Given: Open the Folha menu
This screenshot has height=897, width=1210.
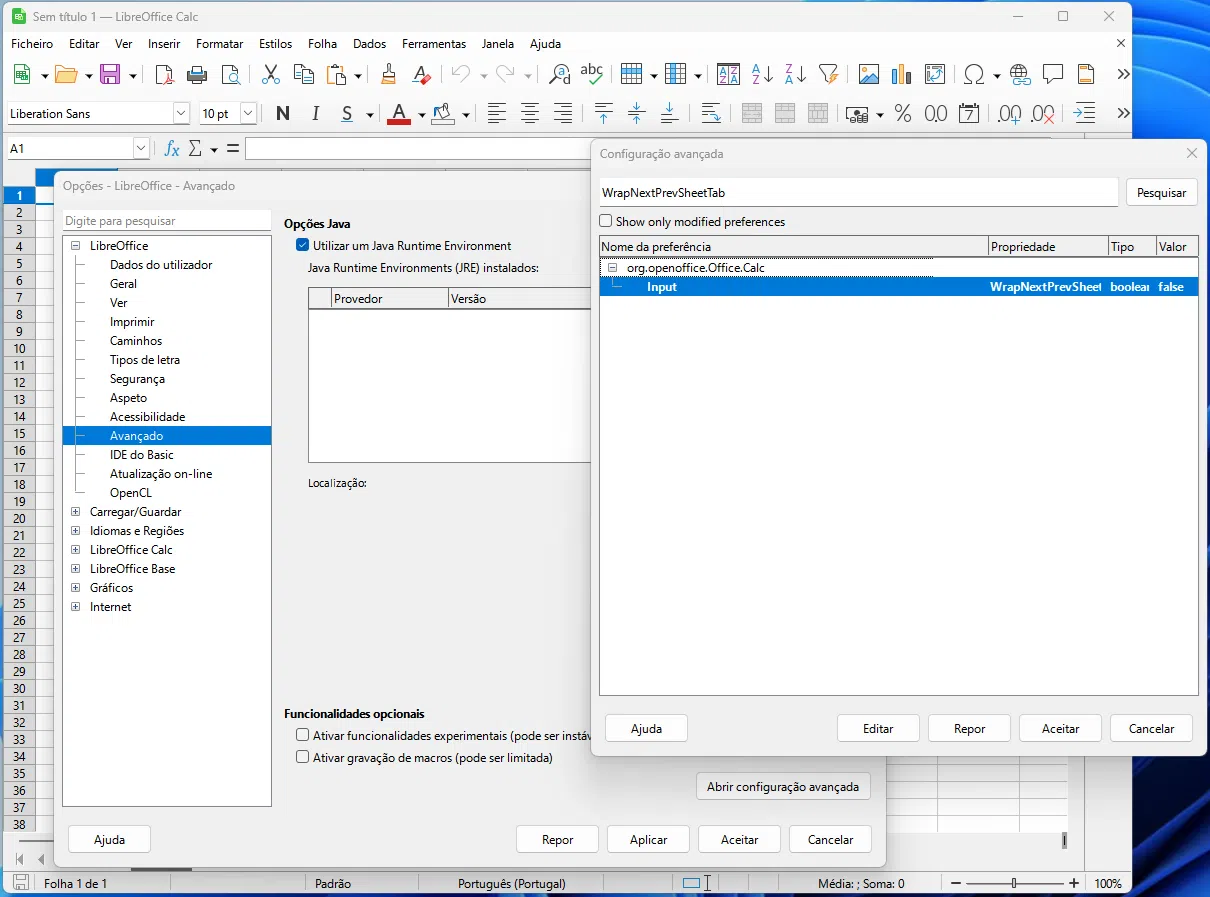Looking at the screenshot, I should coord(322,44).
